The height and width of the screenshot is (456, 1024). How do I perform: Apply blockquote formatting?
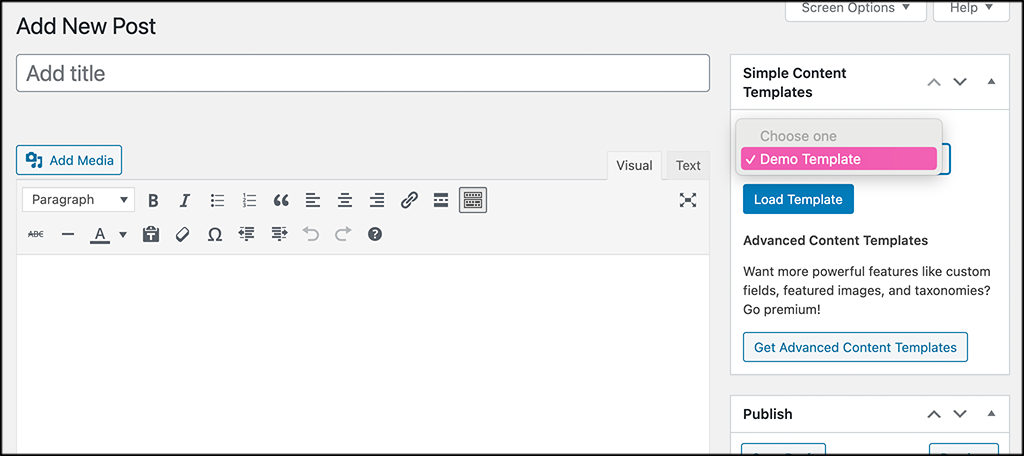(281, 201)
